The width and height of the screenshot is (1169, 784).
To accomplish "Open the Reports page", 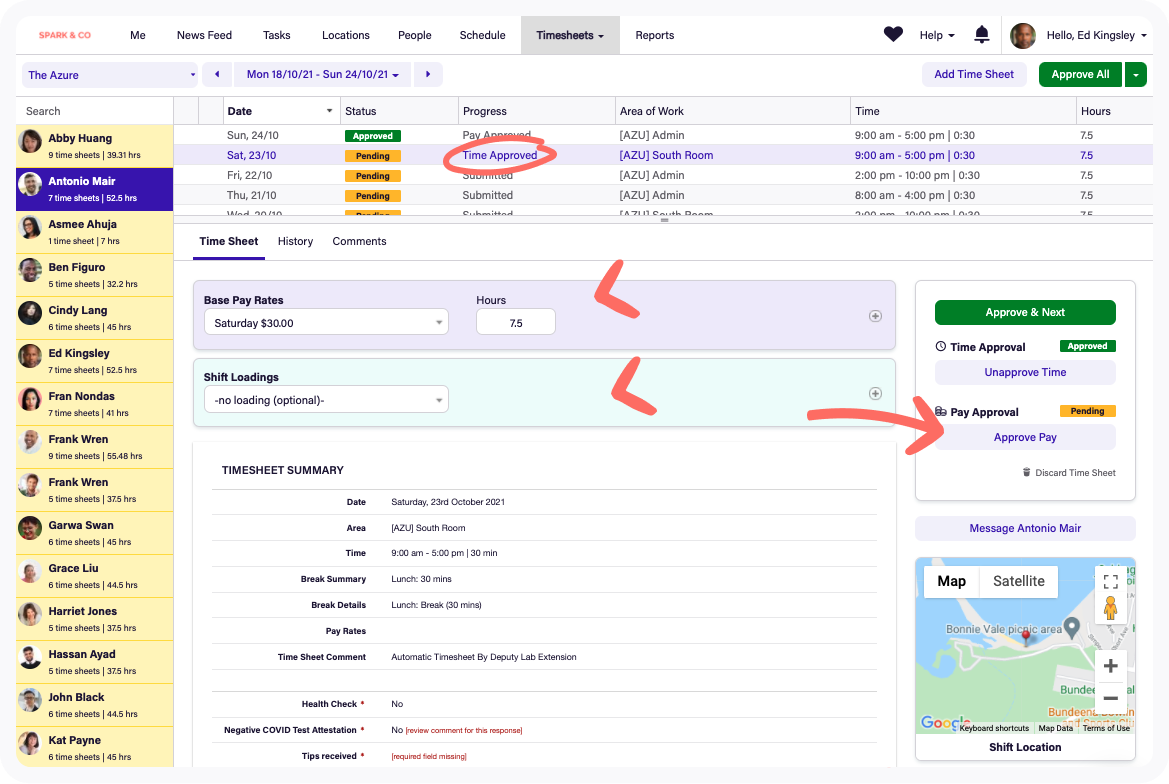I will [655, 35].
